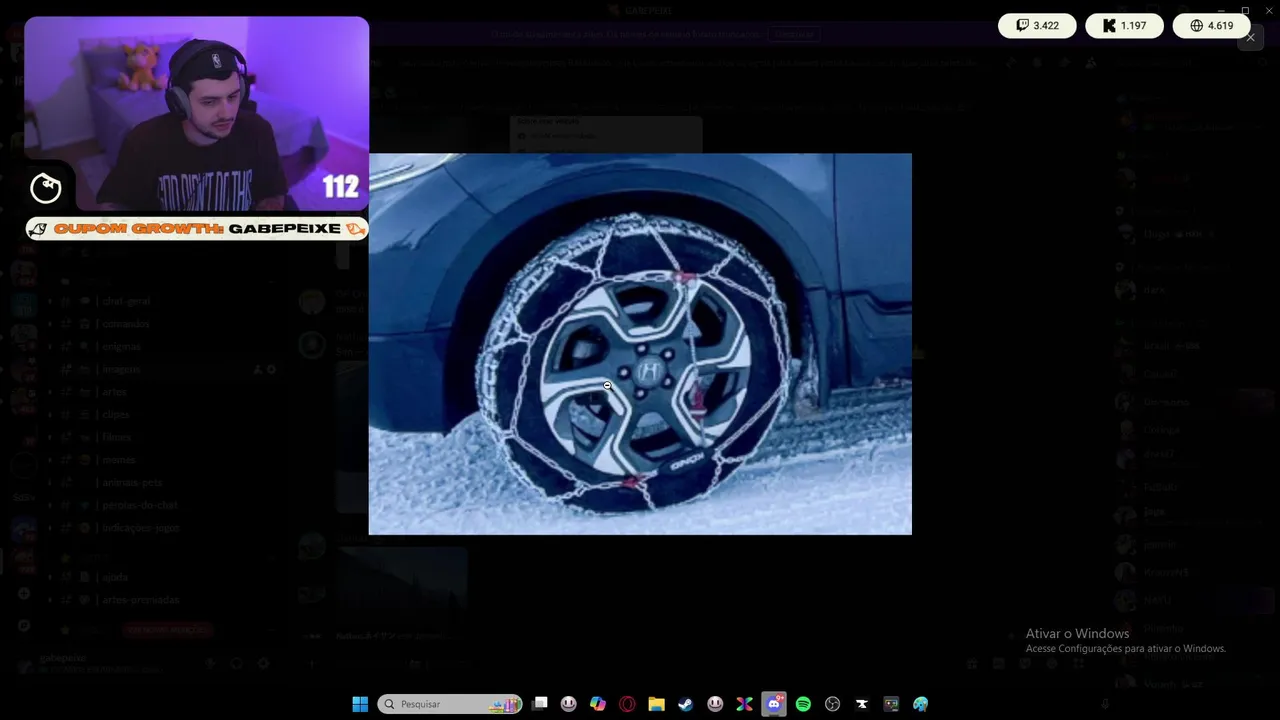Click the gabepeixe user panel name
The height and width of the screenshot is (720, 1280).
(62, 658)
